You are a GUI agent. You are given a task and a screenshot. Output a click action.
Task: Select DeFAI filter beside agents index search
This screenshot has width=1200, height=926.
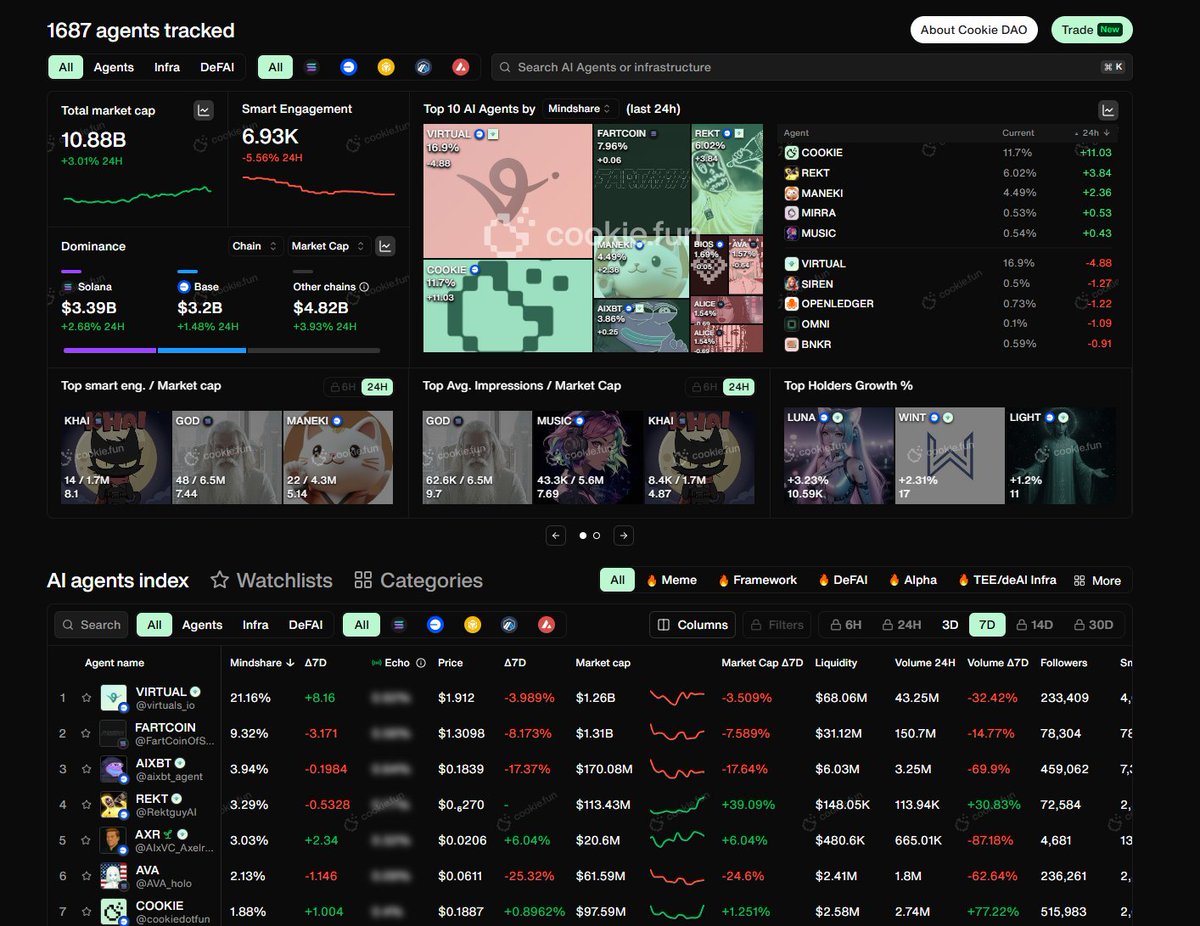[x=306, y=625]
